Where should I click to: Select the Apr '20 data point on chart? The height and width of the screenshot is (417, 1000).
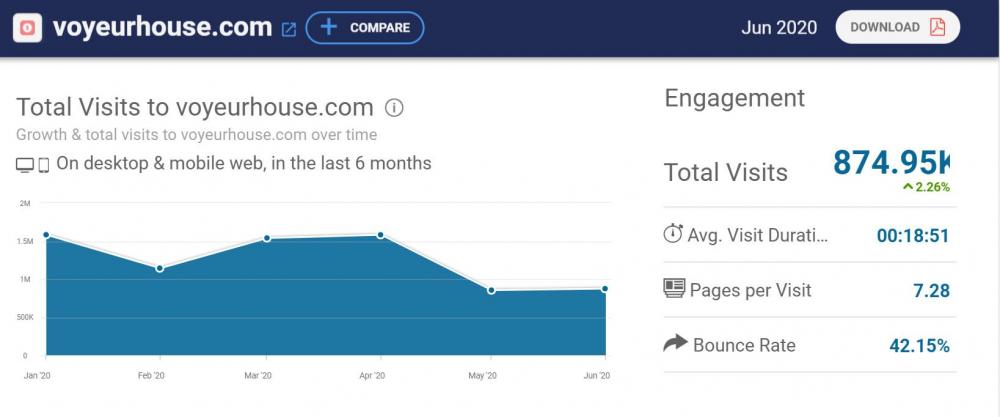[x=380, y=235]
